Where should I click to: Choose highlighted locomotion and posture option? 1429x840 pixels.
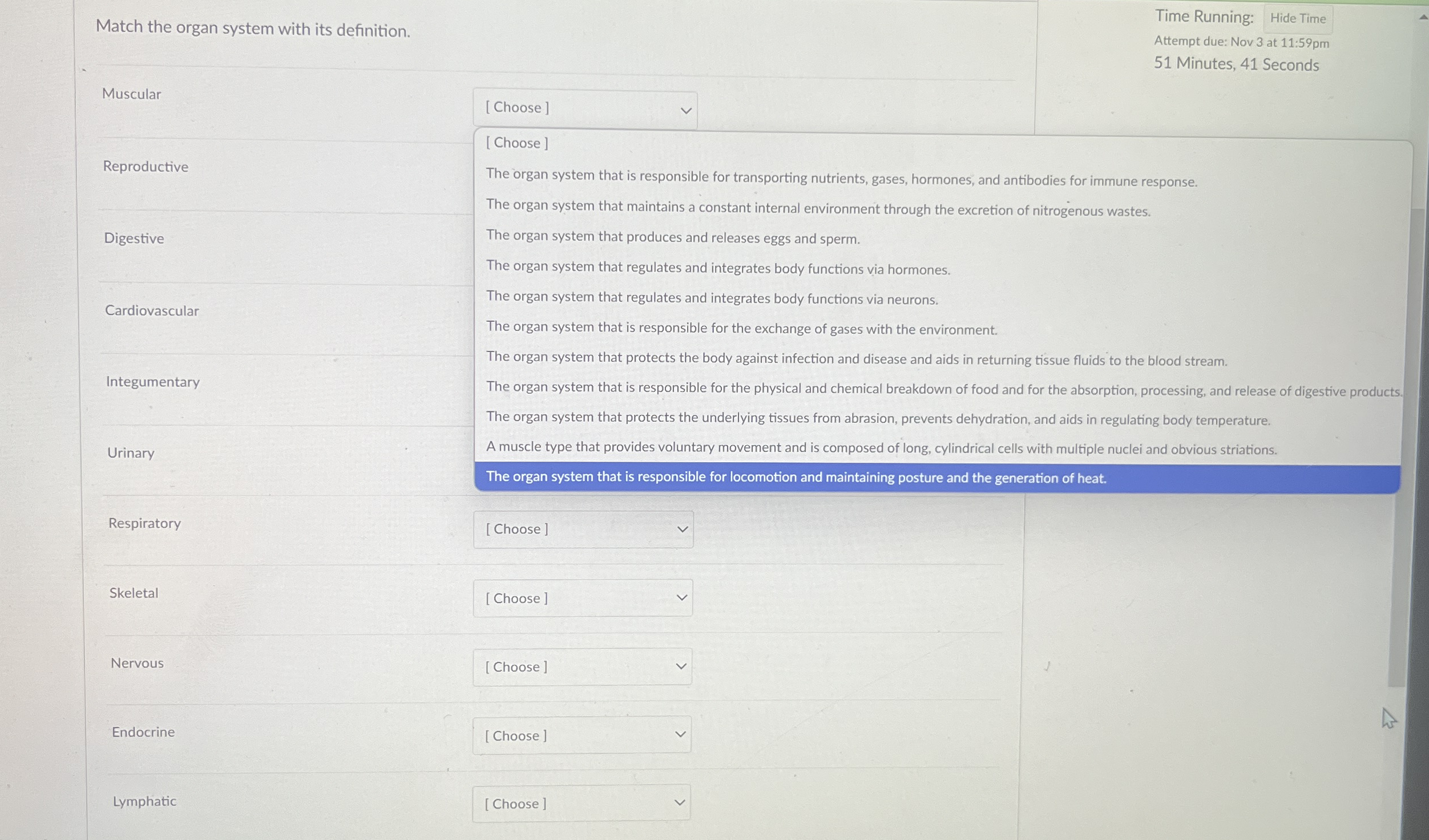[x=796, y=478]
